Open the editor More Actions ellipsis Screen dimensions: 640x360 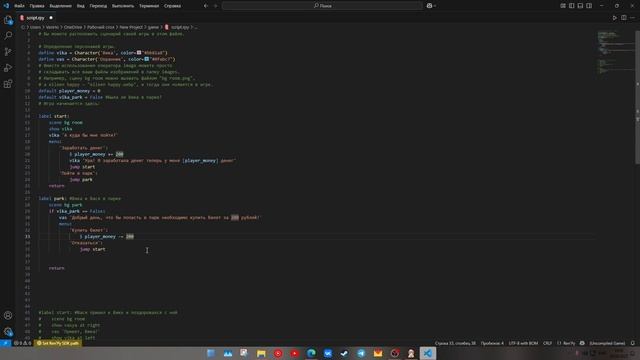click(x=633, y=18)
